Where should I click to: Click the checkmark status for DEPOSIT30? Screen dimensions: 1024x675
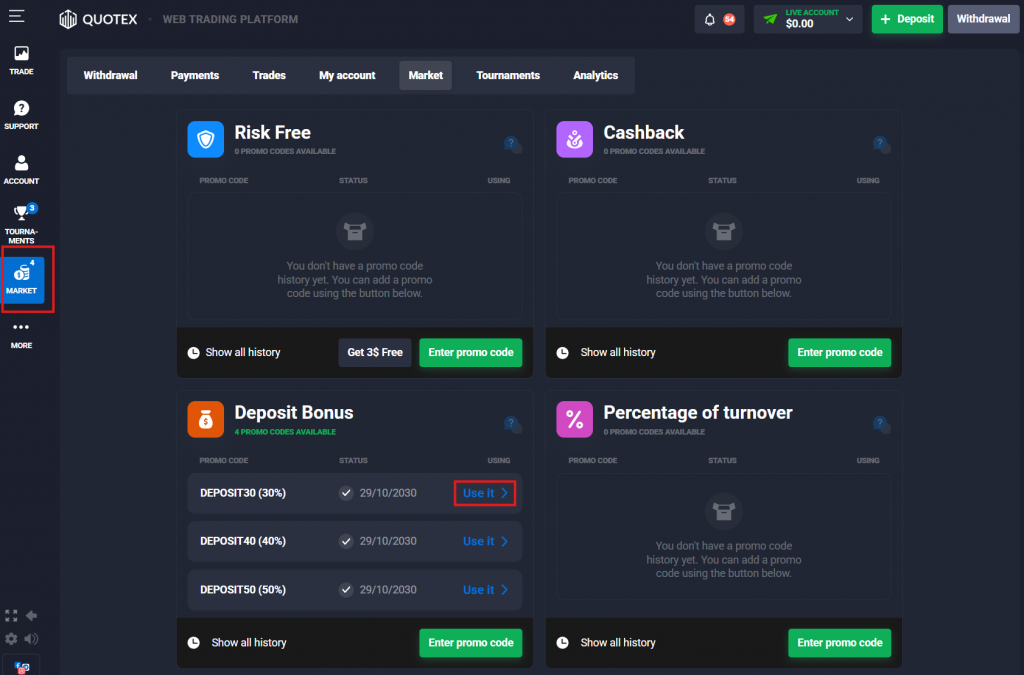346,494
